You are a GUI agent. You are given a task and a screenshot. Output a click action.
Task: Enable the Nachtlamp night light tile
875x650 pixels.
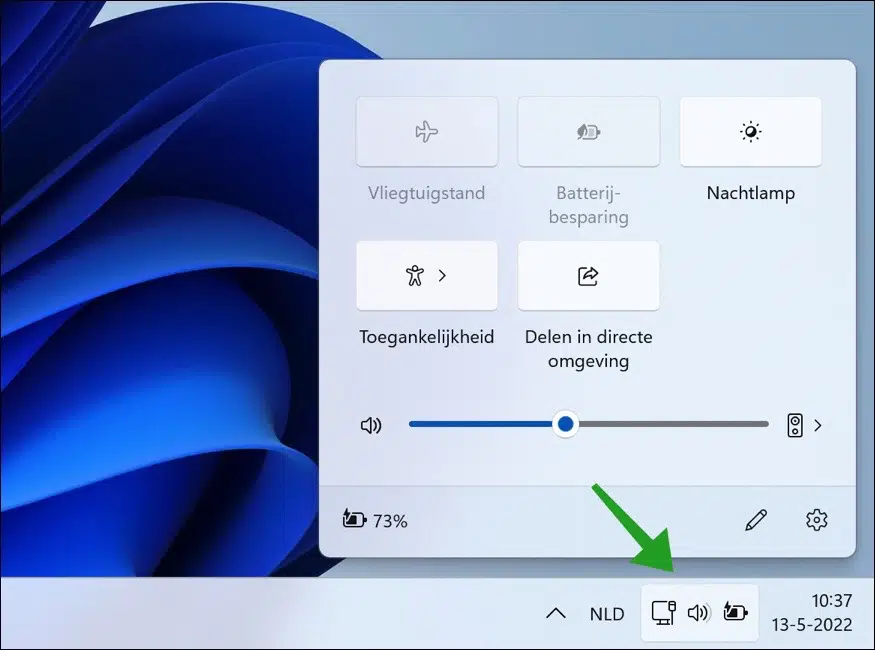click(x=751, y=132)
